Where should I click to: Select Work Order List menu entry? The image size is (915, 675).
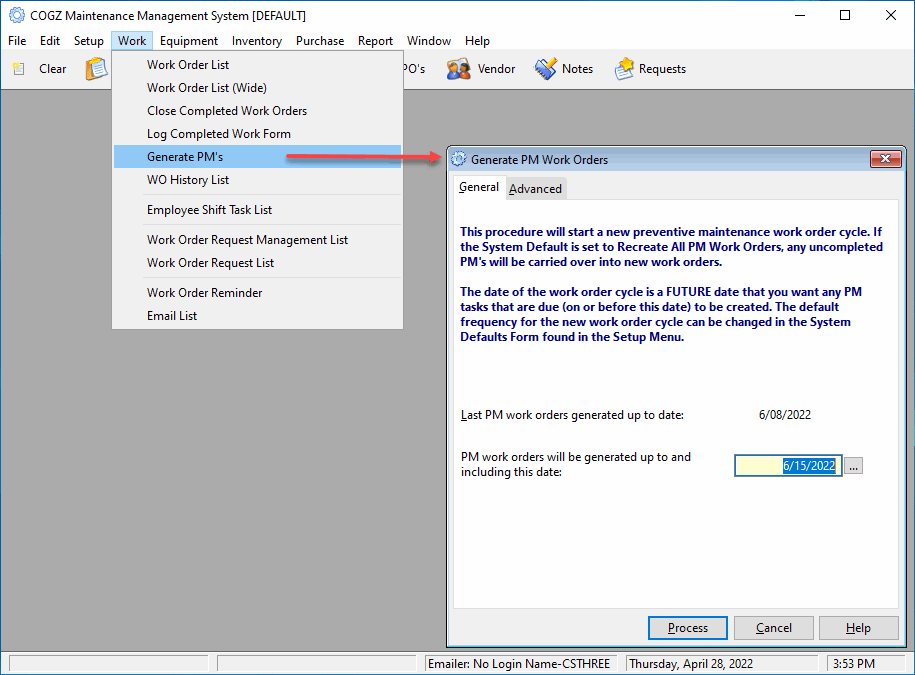pyautogui.click(x=257, y=65)
